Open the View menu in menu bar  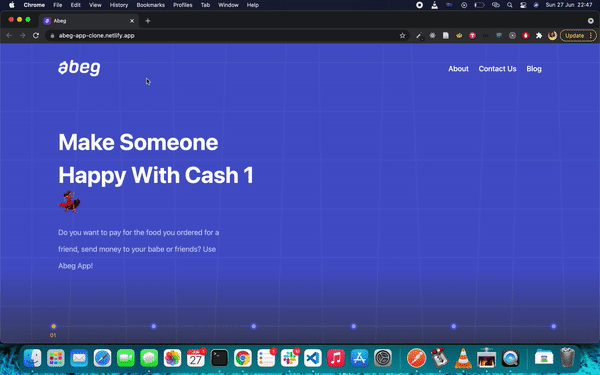[95, 5]
